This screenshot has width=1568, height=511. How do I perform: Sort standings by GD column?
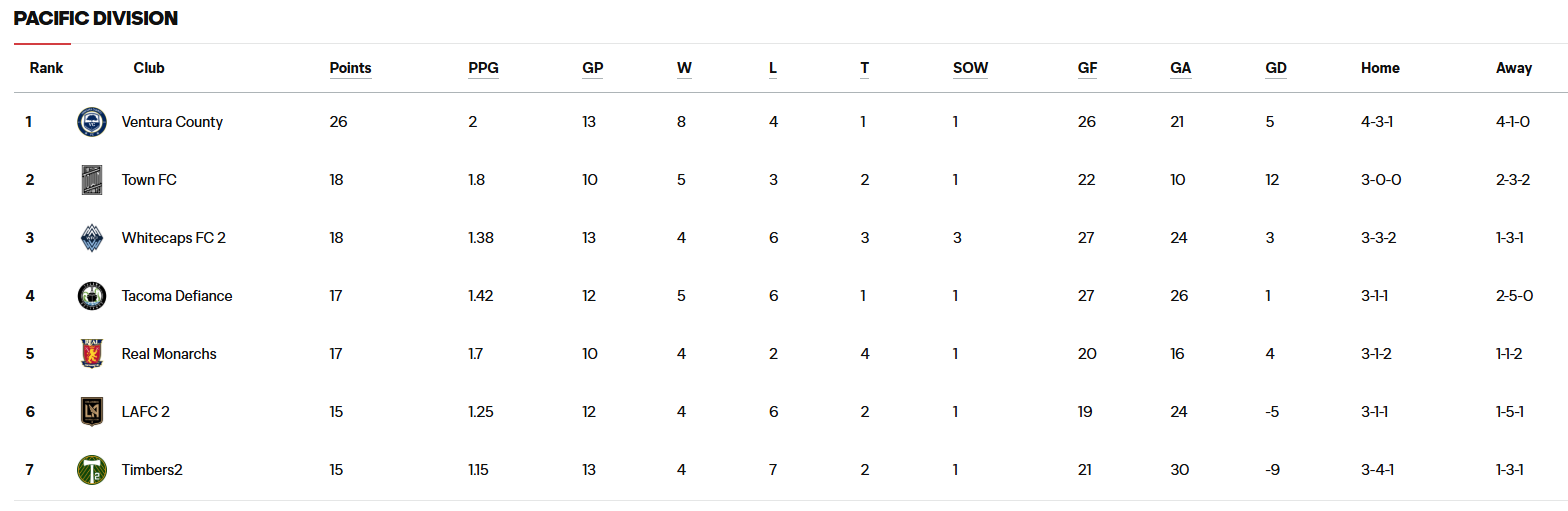[1276, 68]
